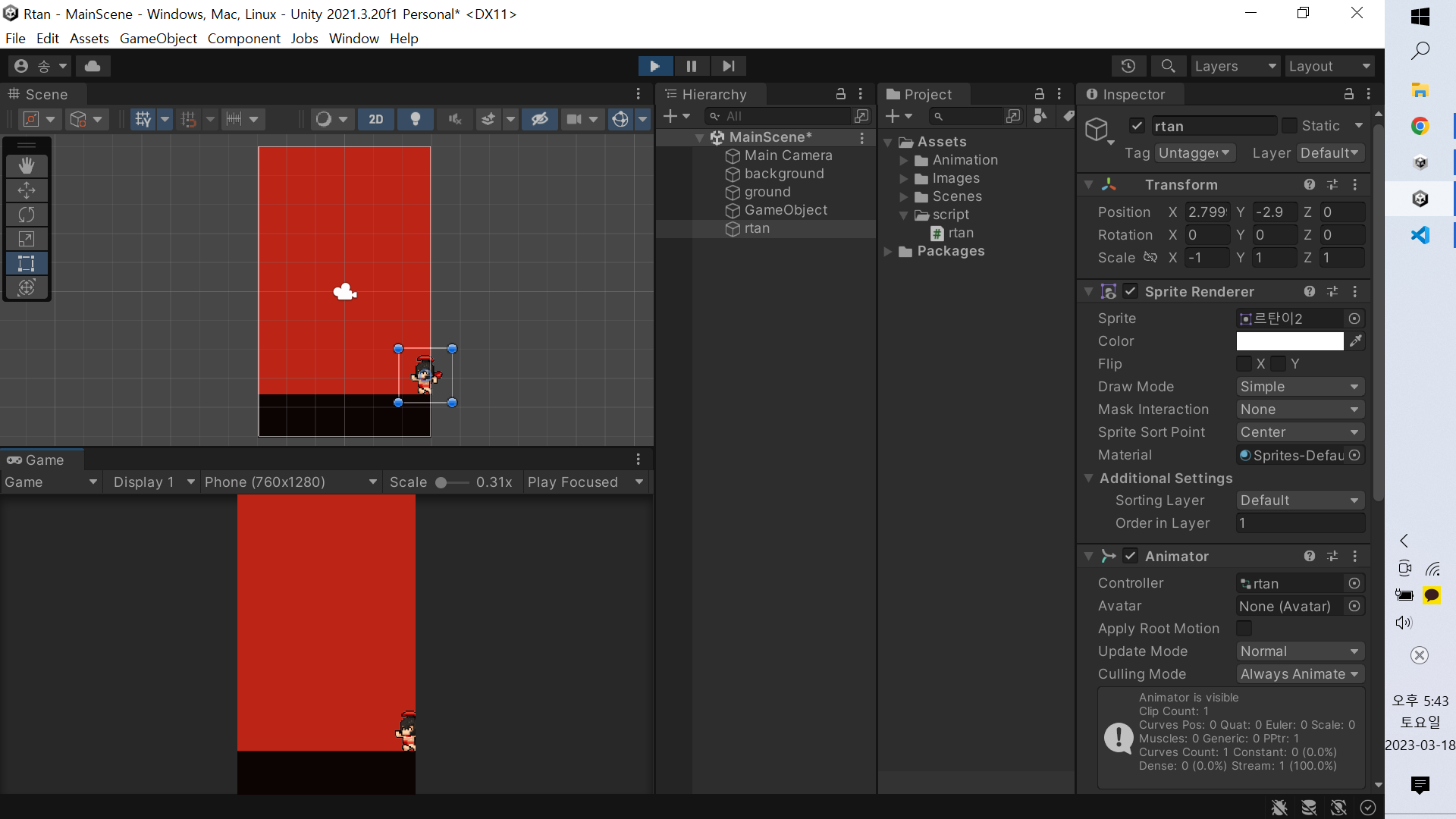Open the Window menu
Viewport: 1456px width, 819px height.
(354, 39)
